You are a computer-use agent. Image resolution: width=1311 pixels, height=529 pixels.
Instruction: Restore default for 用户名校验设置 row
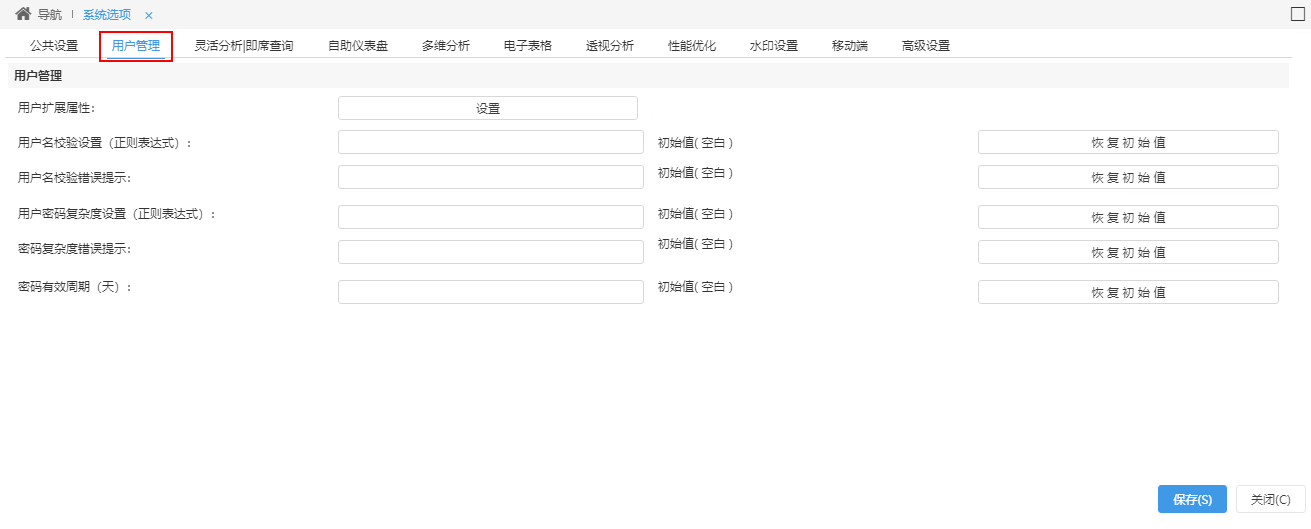point(1128,142)
